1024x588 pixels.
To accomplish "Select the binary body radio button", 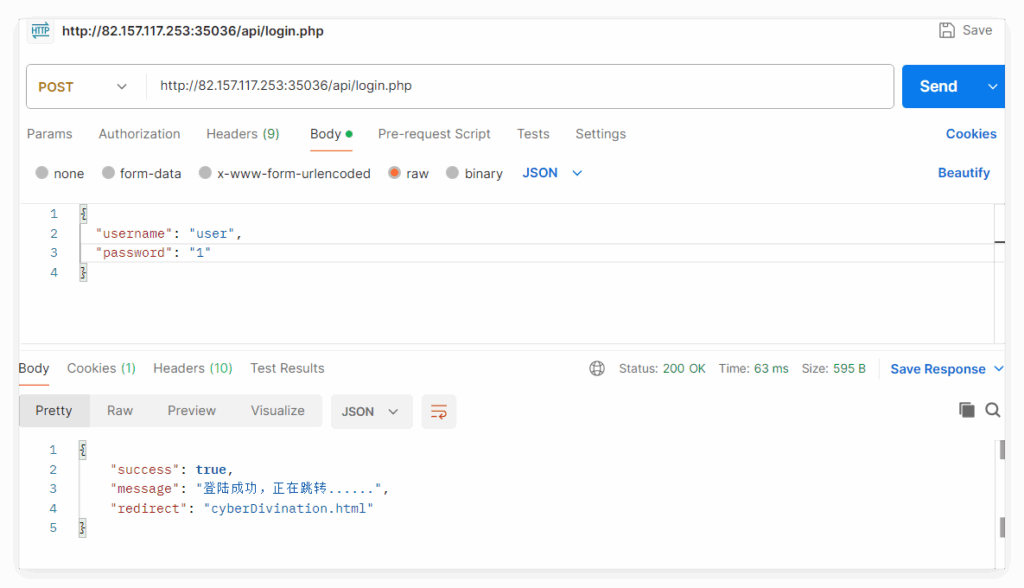I will coord(453,173).
